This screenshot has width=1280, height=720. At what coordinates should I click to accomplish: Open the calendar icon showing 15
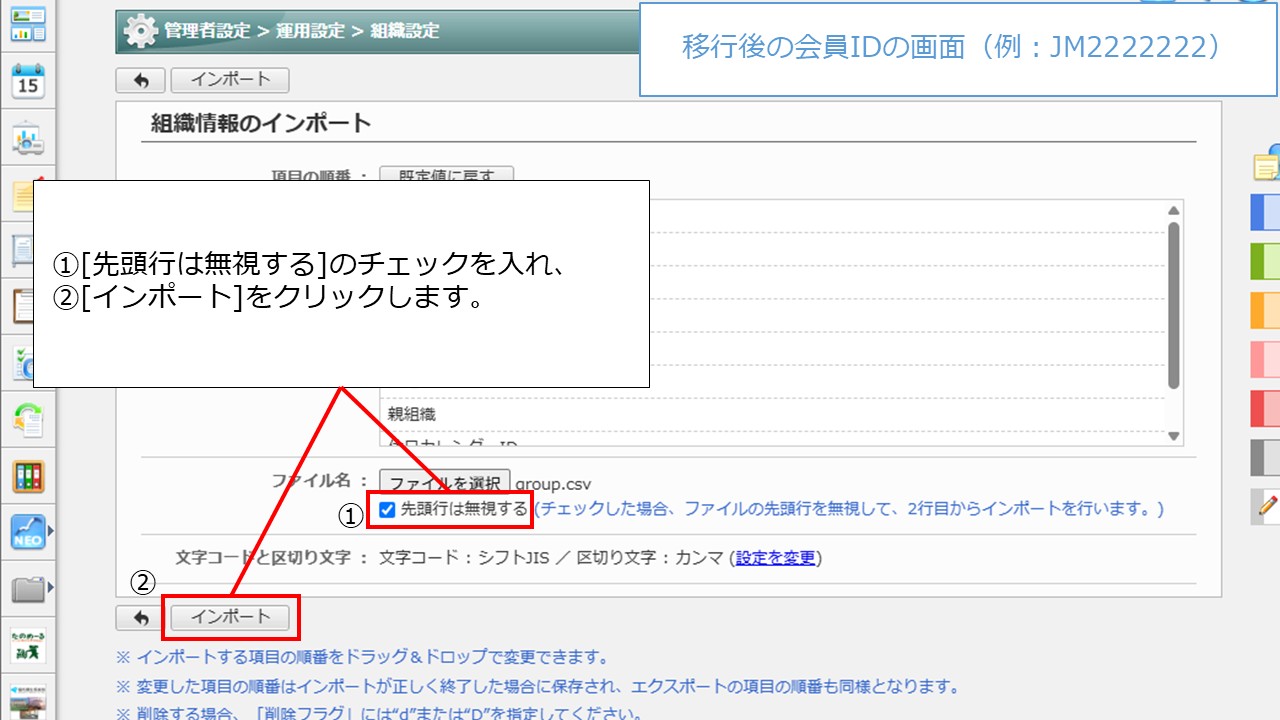click(28, 82)
